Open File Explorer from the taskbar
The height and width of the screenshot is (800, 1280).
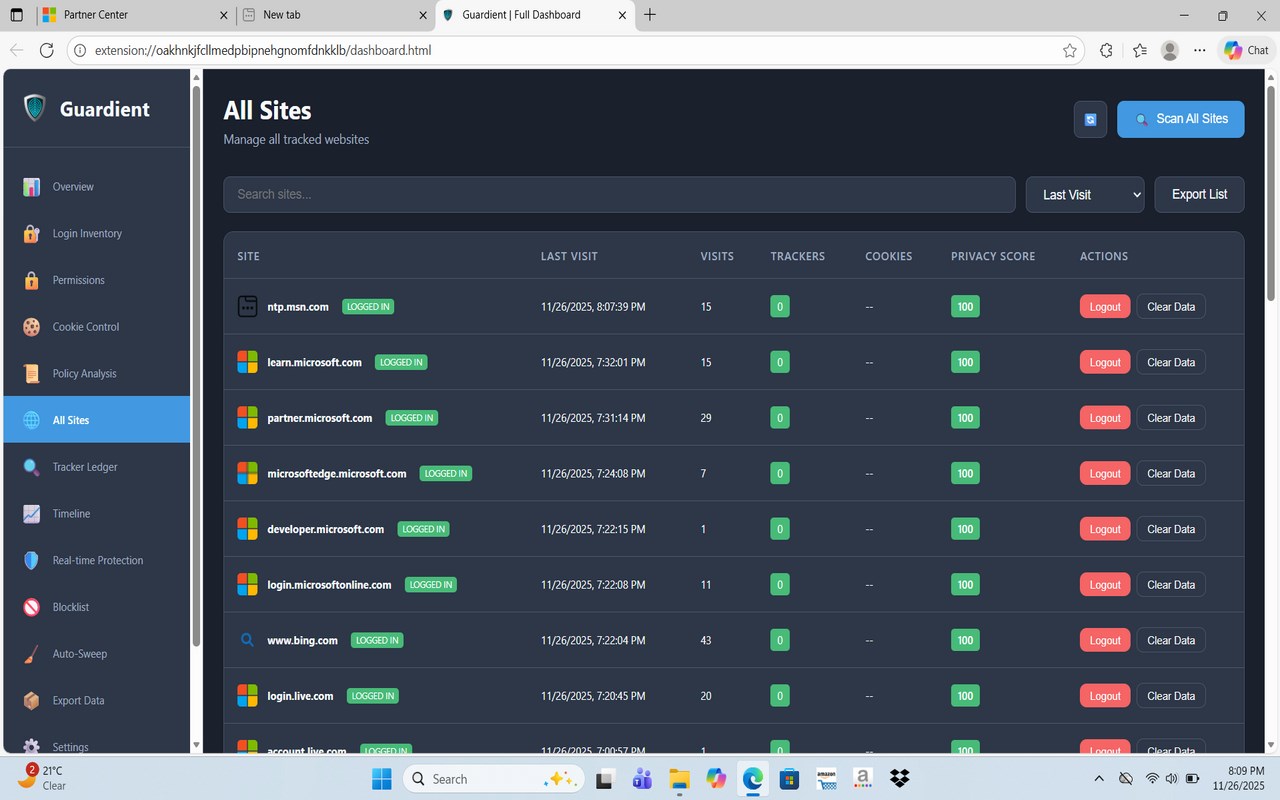(680, 779)
